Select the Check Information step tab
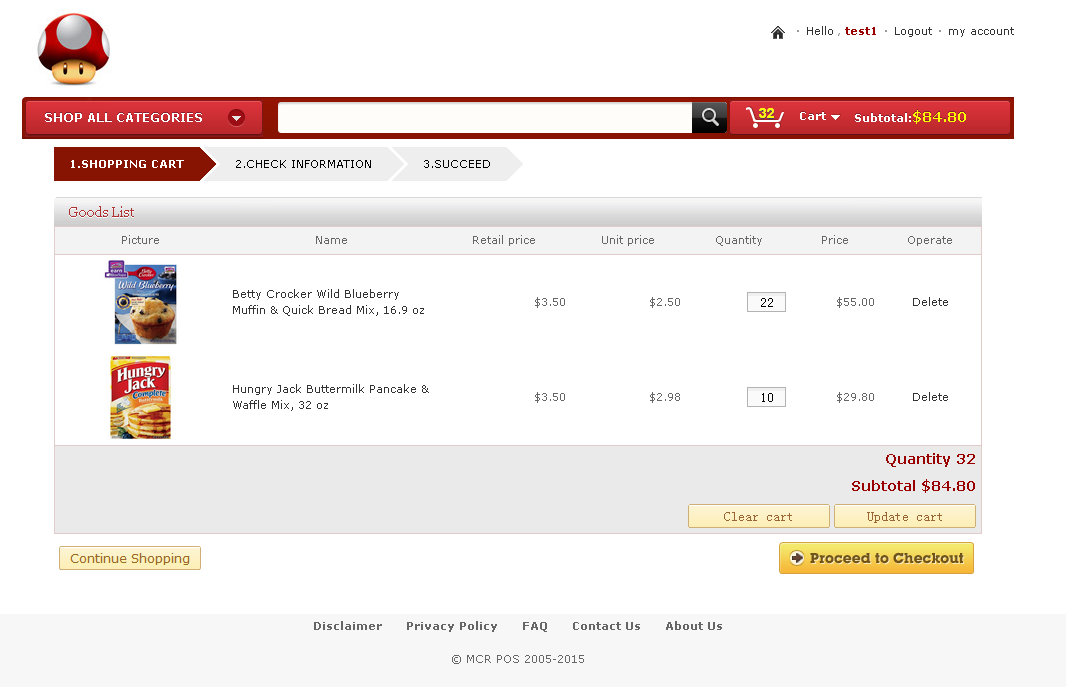This screenshot has height=687, width=1066. pos(303,164)
